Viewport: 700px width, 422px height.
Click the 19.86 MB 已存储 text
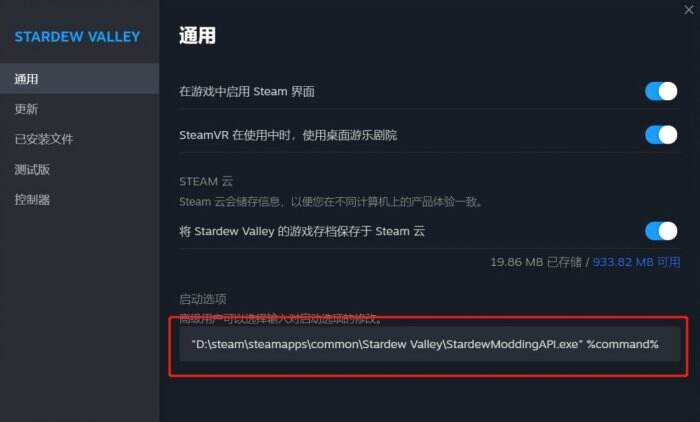[x=536, y=262]
